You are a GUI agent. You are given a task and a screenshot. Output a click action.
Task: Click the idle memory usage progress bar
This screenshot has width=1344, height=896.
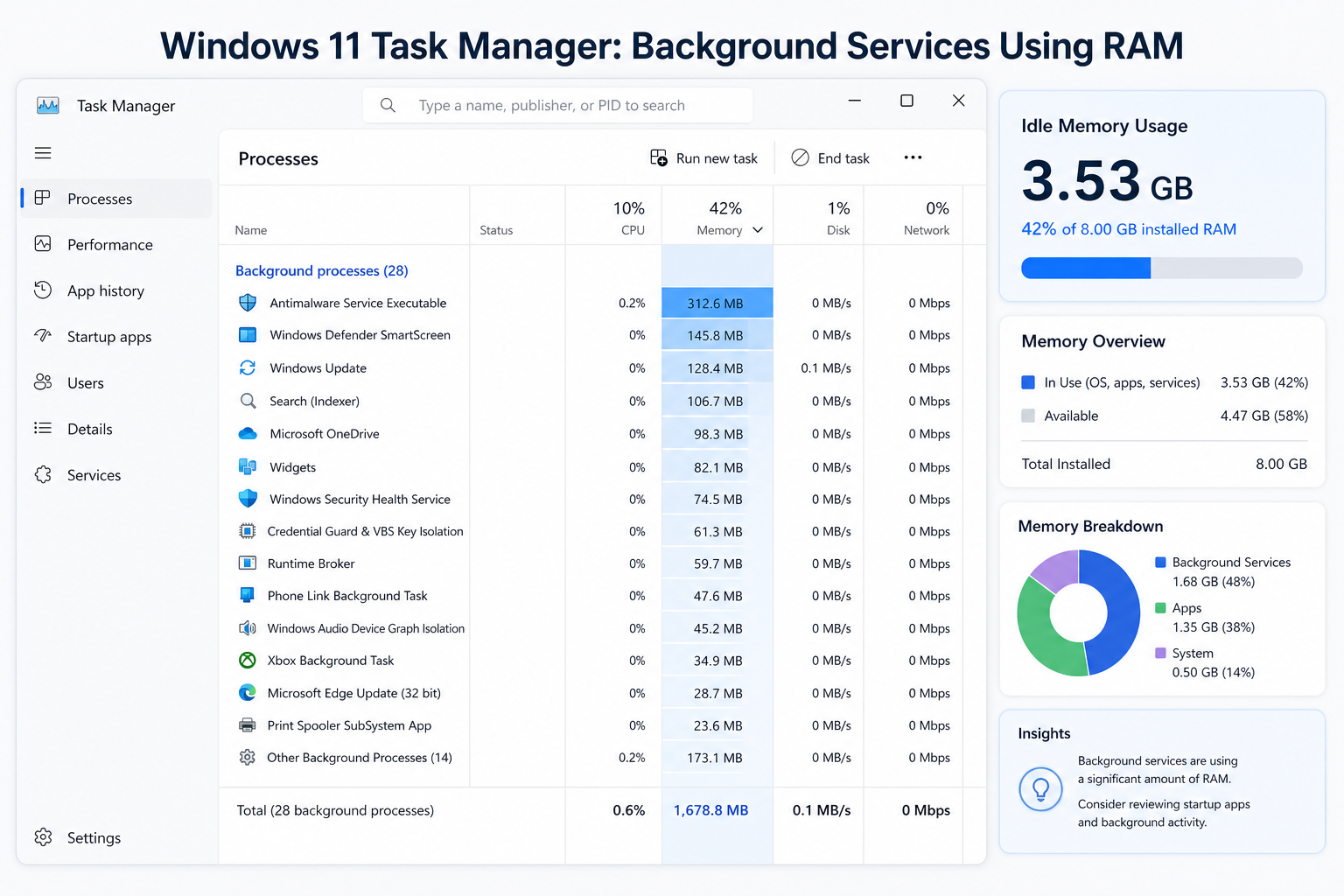(x=1162, y=268)
